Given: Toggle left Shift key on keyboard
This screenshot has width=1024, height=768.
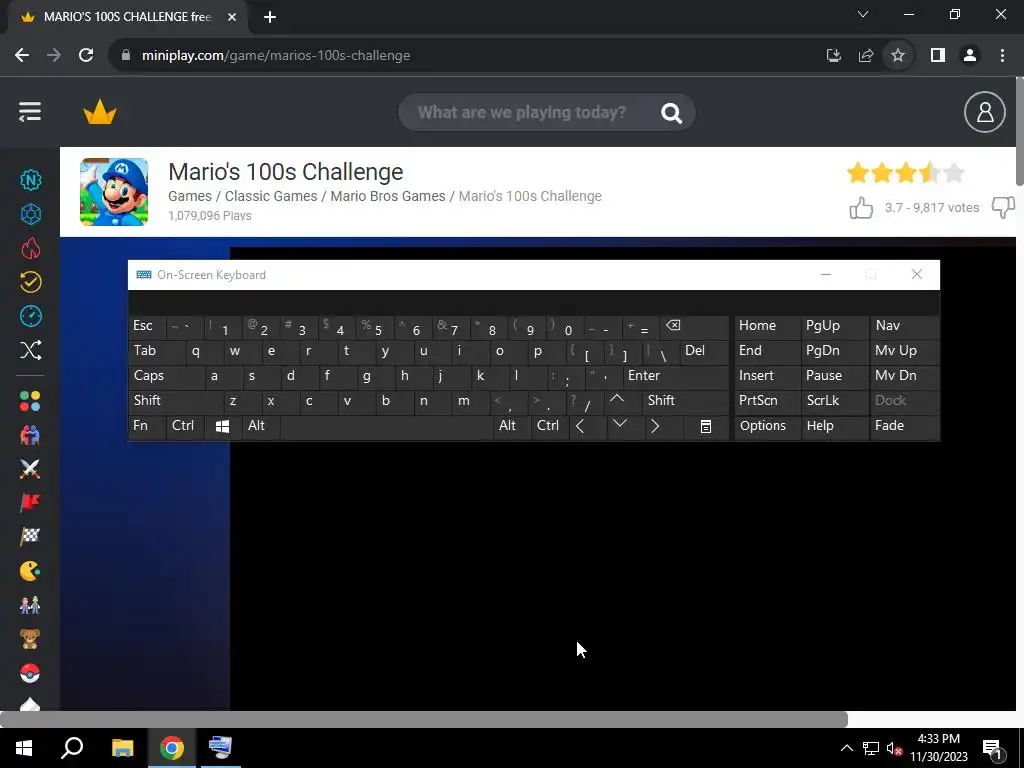Looking at the screenshot, I should (x=175, y=401).
